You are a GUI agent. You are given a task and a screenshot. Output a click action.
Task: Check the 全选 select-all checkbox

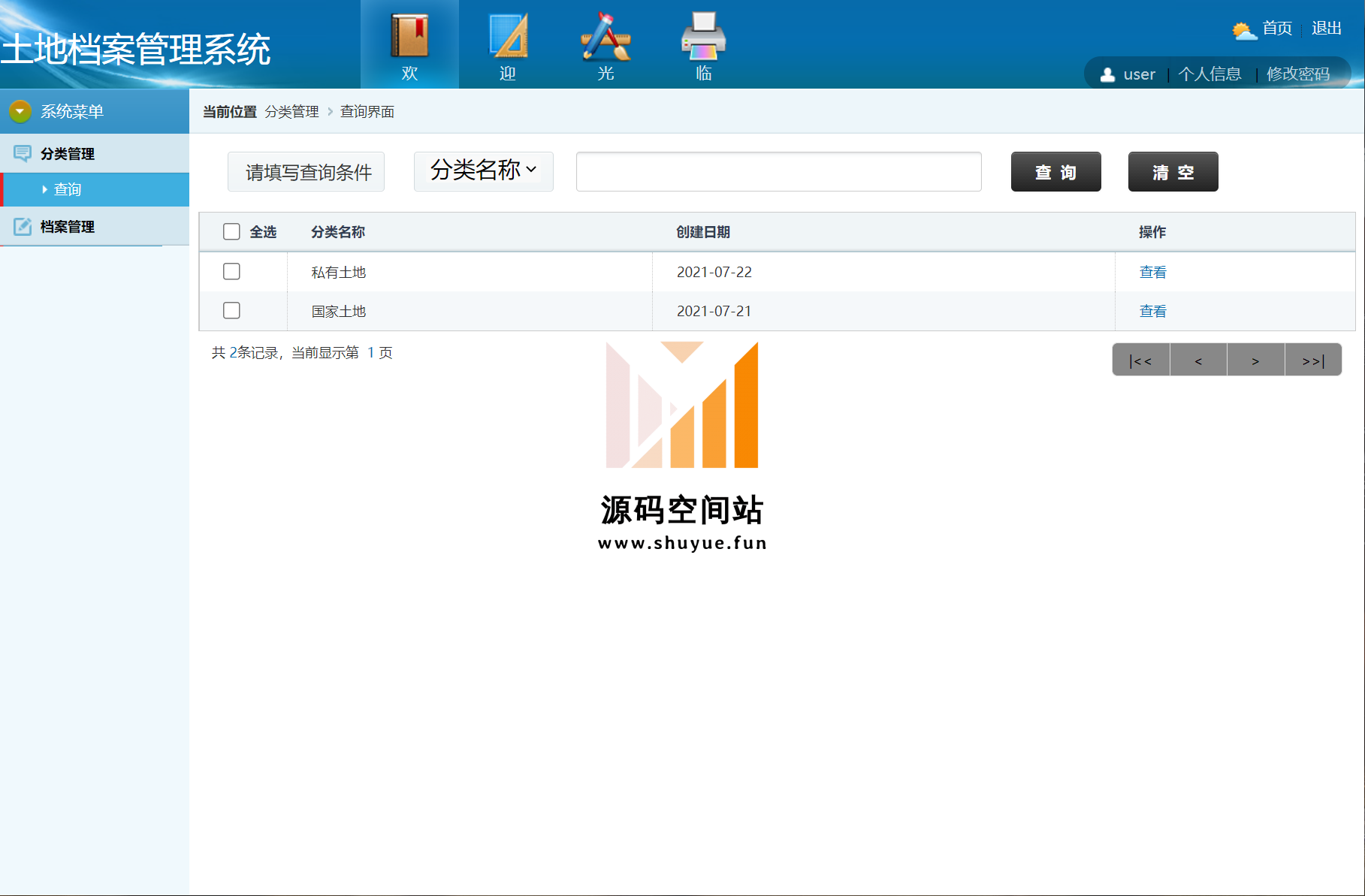pyautogui.click(x=231, y=231)
